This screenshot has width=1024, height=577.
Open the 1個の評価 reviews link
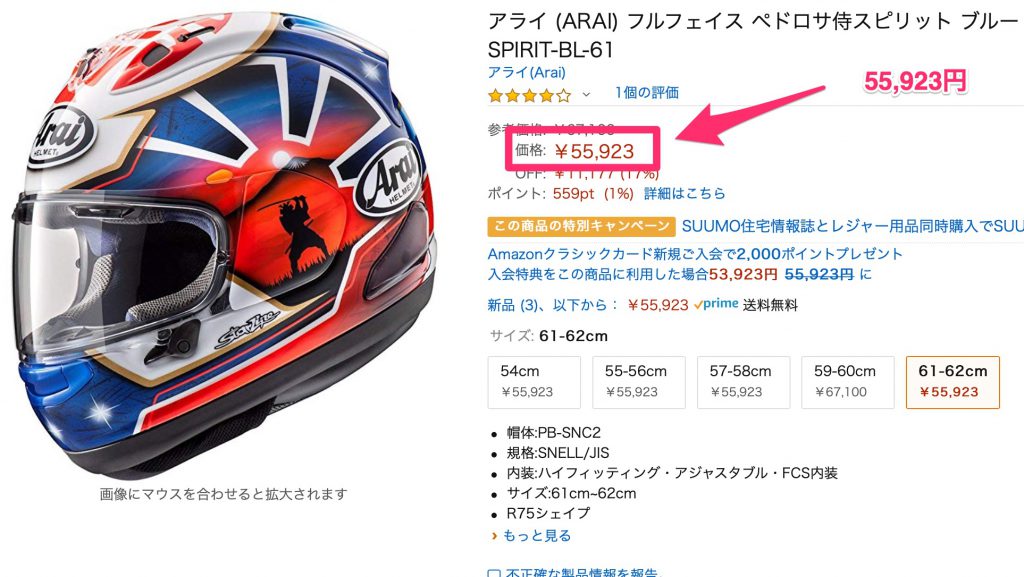[x=647, y=93]
